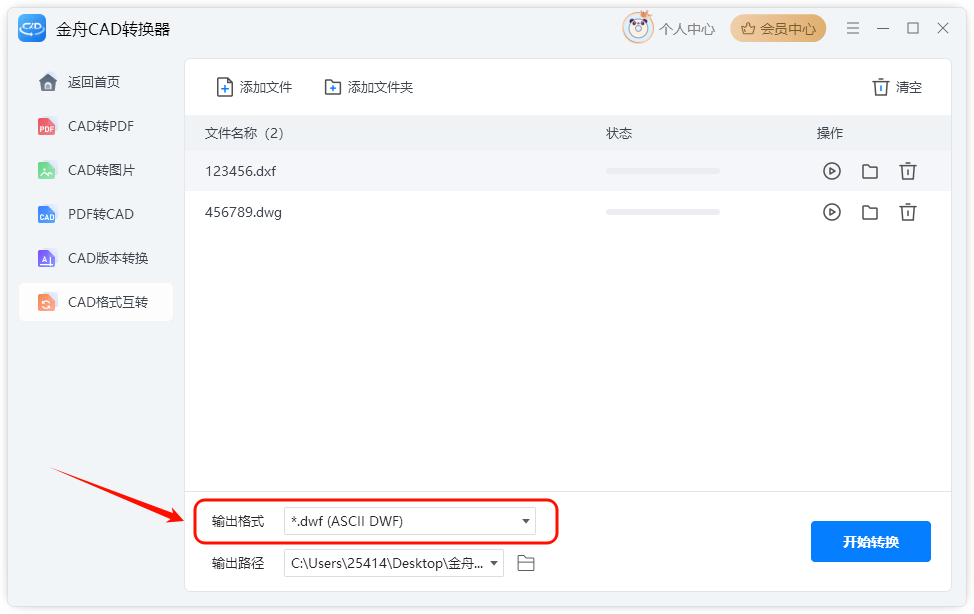The image size is (974, 614).
Task: Delete 456789.dwg from the list
Action: pos(908,213)
